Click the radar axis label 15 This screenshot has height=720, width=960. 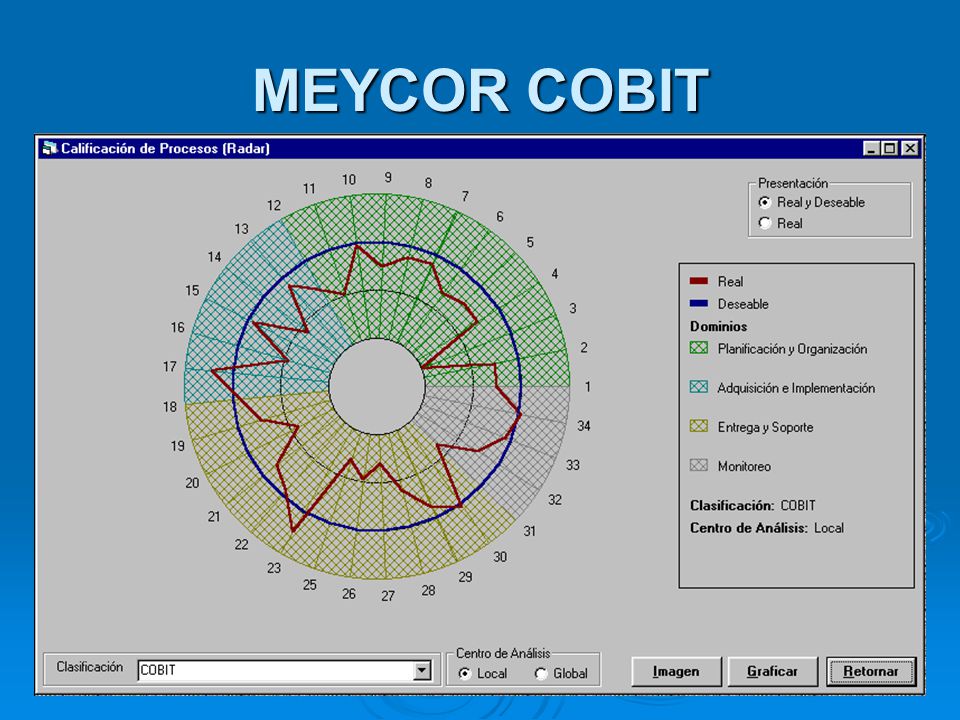(192, 291)
